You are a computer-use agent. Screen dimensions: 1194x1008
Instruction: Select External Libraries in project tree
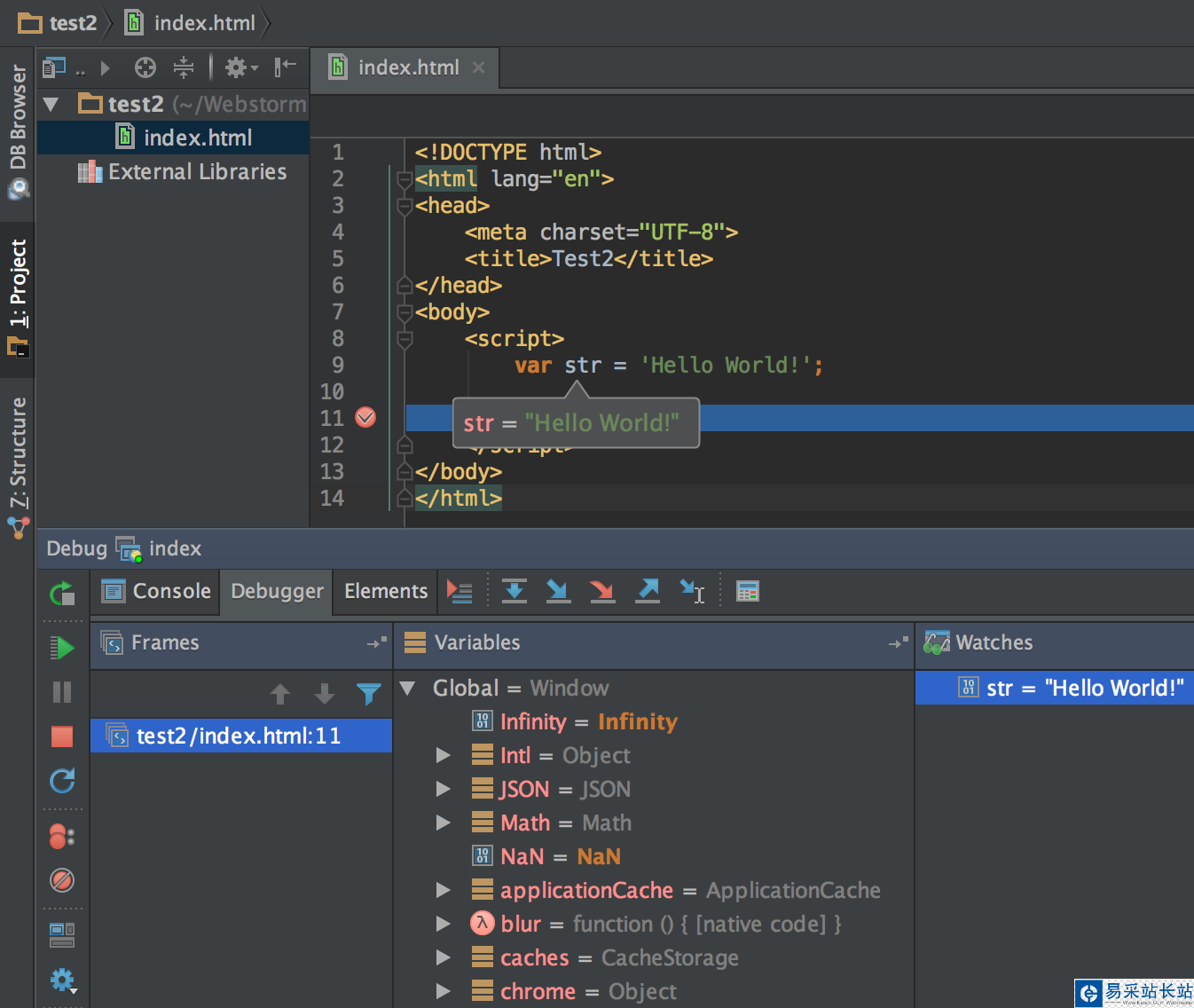pos(183,171)
